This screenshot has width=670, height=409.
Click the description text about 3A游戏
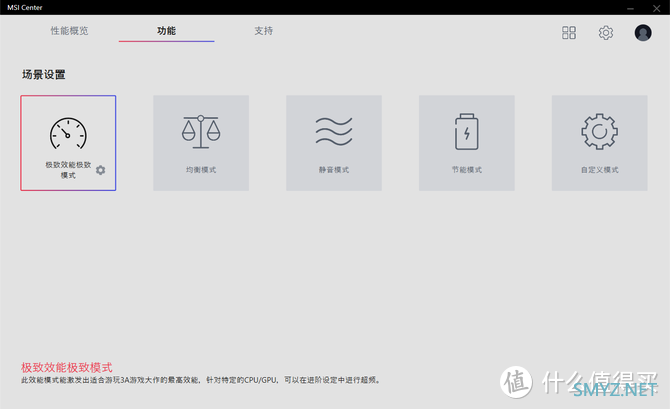click(201, 380)
